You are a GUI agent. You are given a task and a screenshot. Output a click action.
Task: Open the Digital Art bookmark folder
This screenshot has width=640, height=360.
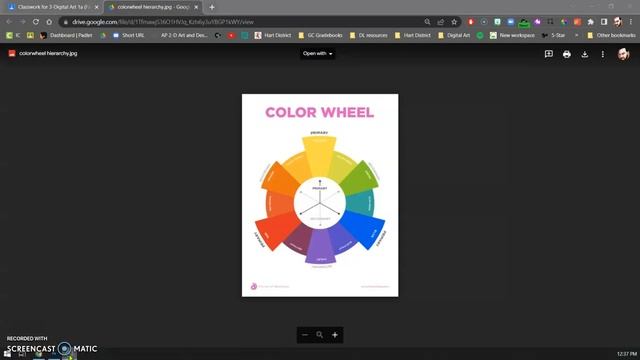pos(454,36)
